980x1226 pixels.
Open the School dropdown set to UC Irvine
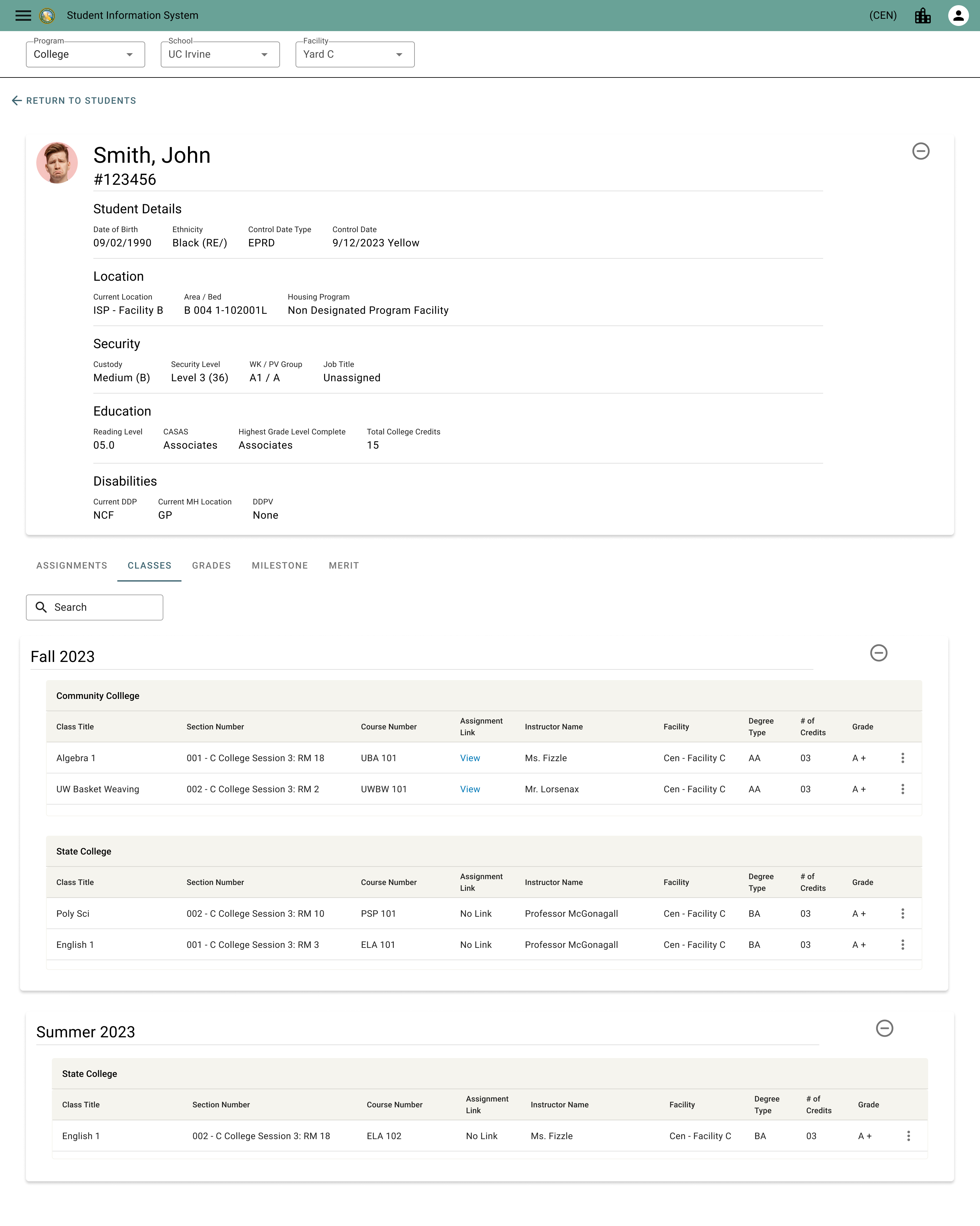tap(220, 54)
